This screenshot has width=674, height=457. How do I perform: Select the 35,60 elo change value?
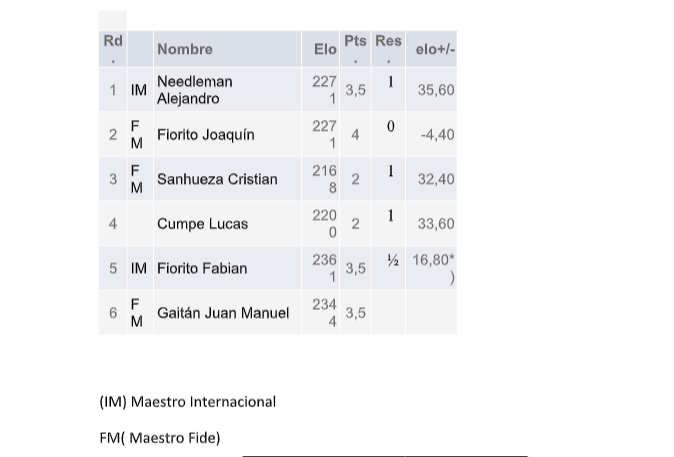(436, 90)
